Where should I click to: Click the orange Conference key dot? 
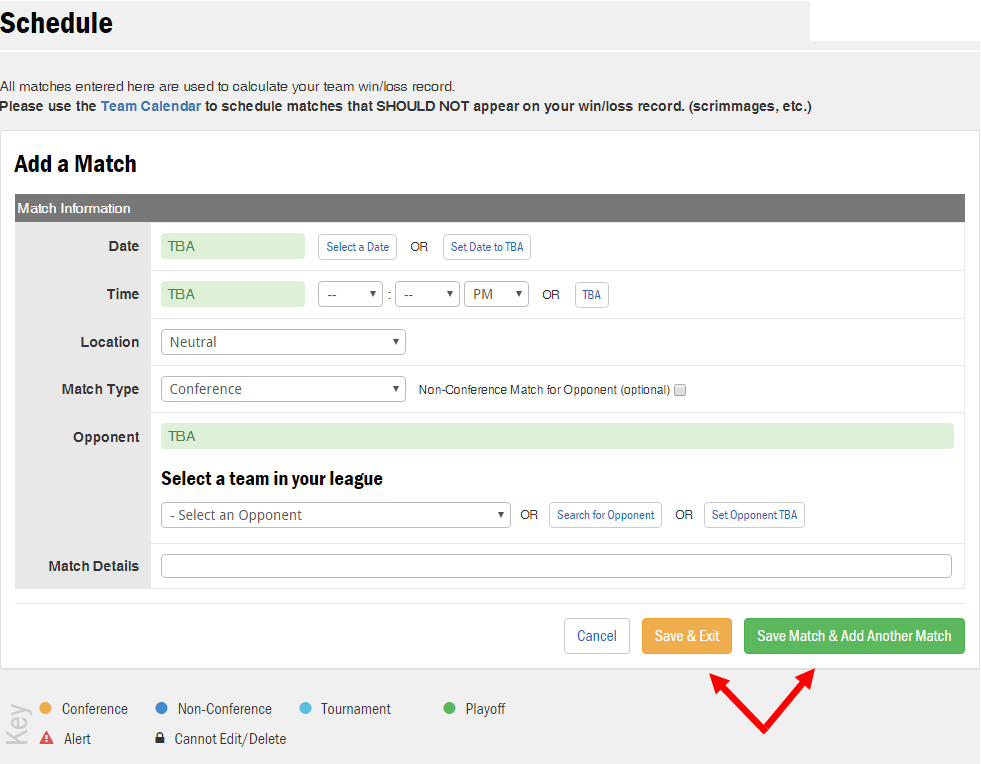[x=45, y=708]
